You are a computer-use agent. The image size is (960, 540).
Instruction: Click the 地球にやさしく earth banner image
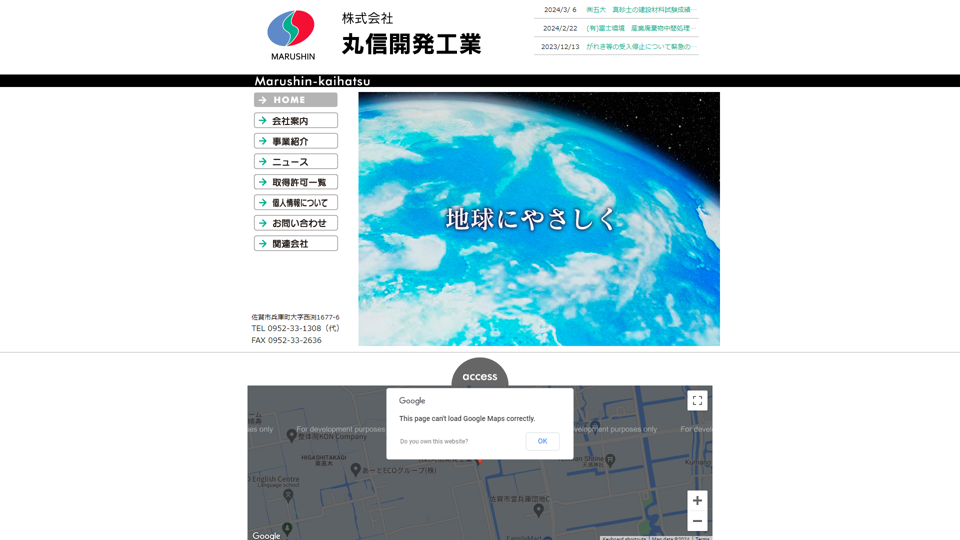point(539,219)
